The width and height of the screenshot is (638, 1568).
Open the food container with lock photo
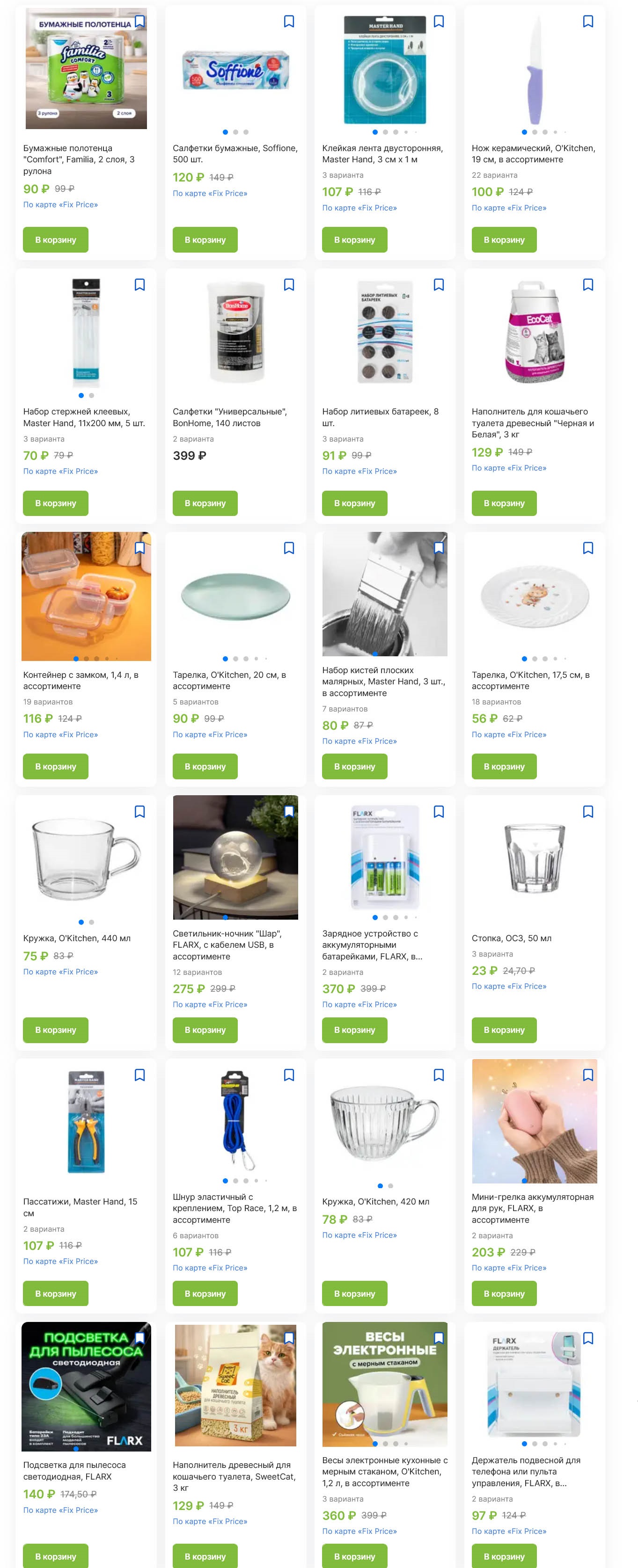click(86, 595)
